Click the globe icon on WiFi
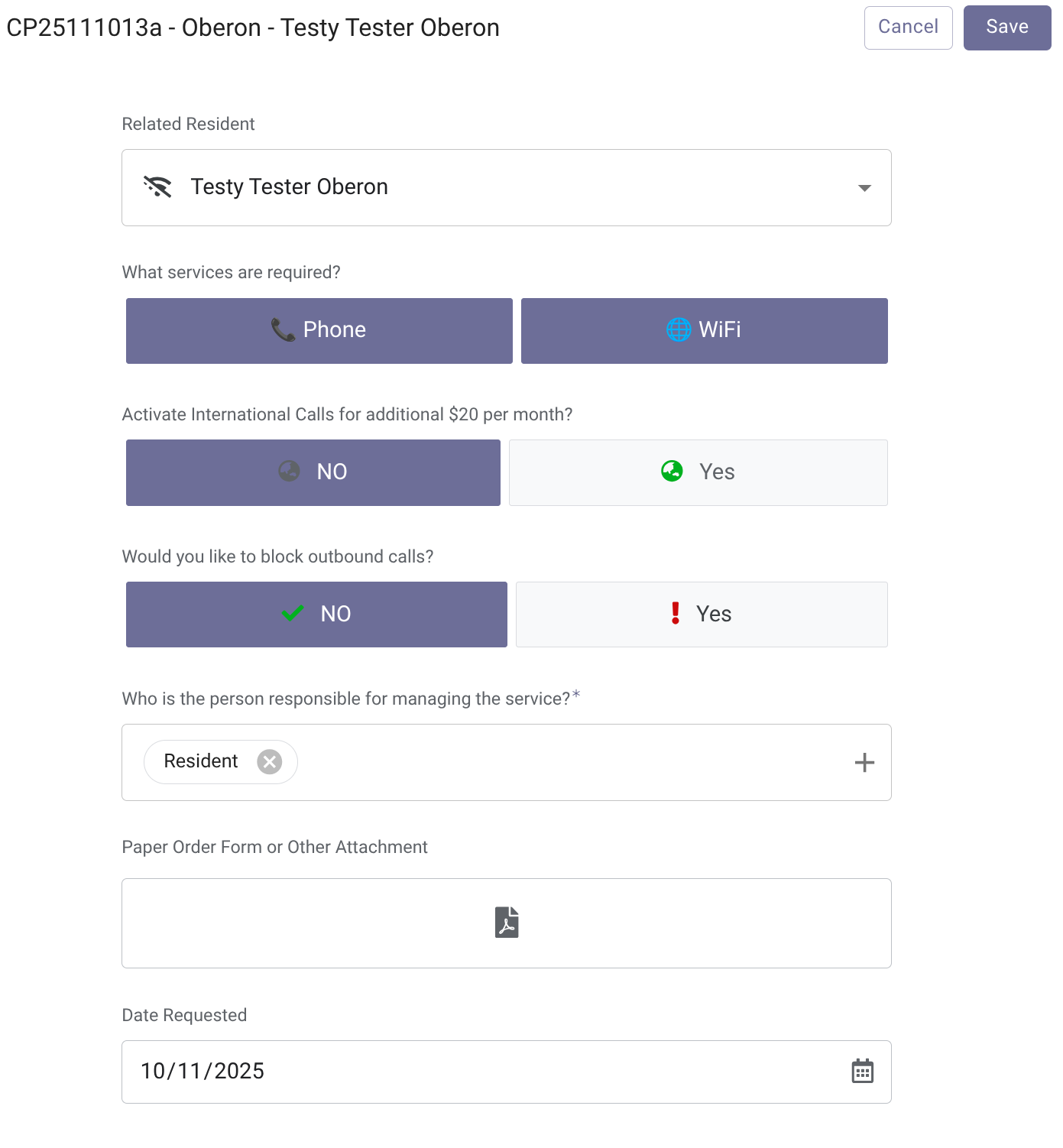Viewport: 1063px width, 1148px height. [678, 330]
